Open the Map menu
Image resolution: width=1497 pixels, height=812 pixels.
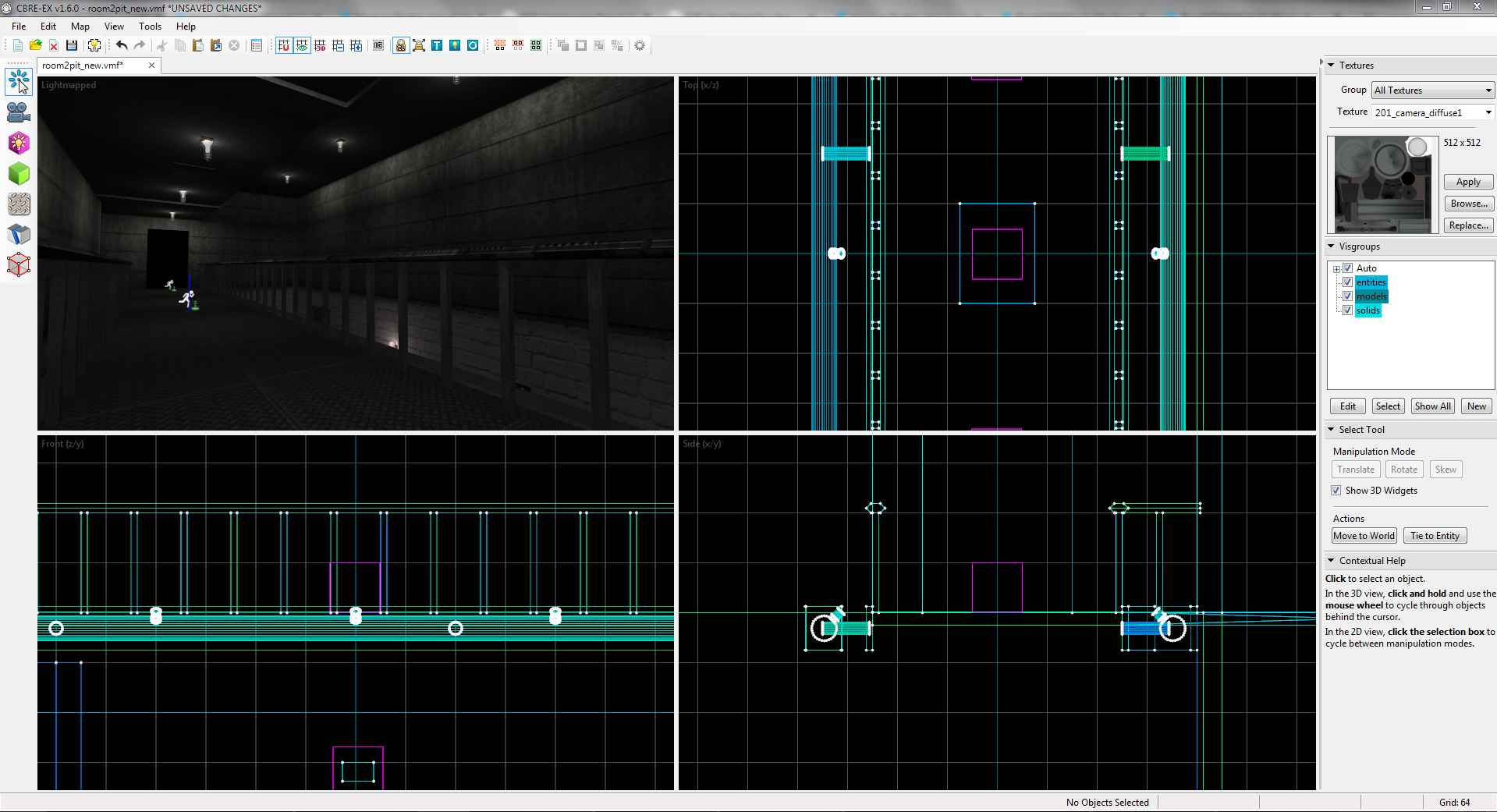(x=80, y=27)
